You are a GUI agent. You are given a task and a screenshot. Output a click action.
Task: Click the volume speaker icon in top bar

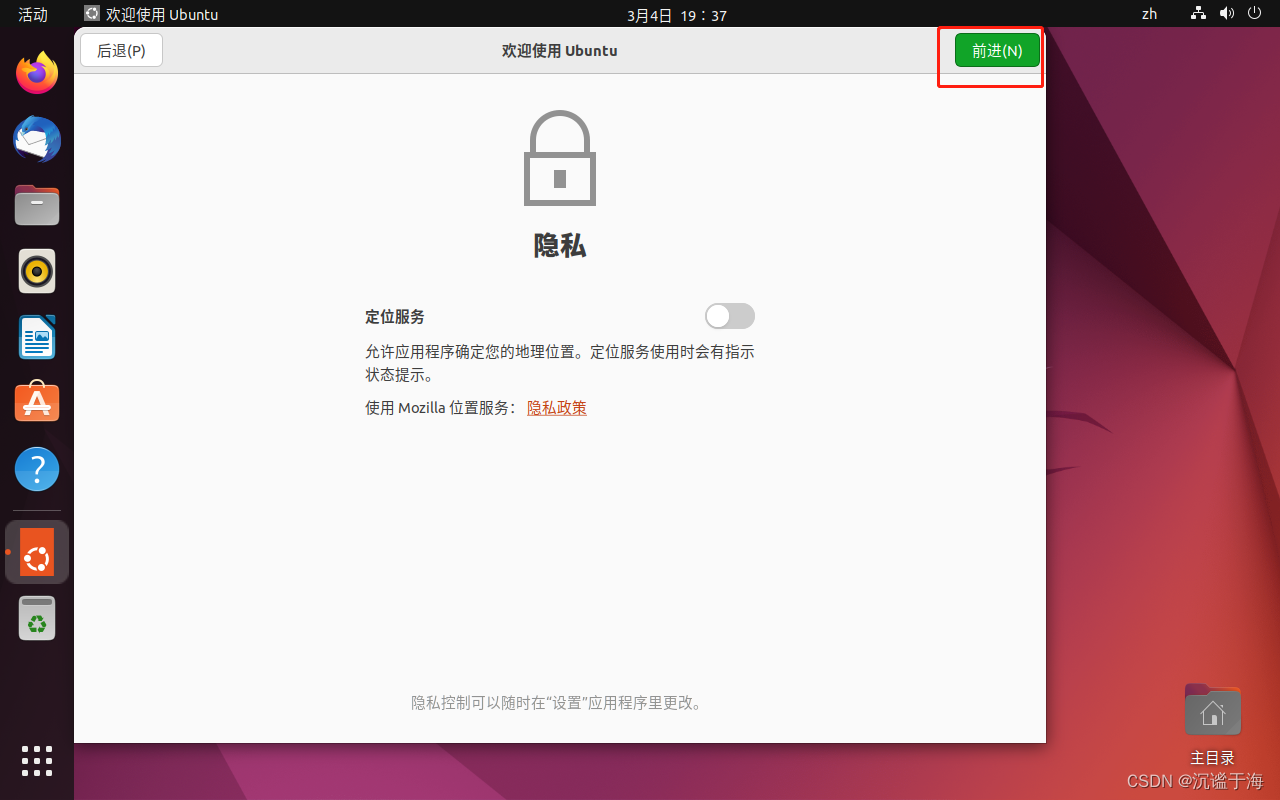tap(1227, 14)
